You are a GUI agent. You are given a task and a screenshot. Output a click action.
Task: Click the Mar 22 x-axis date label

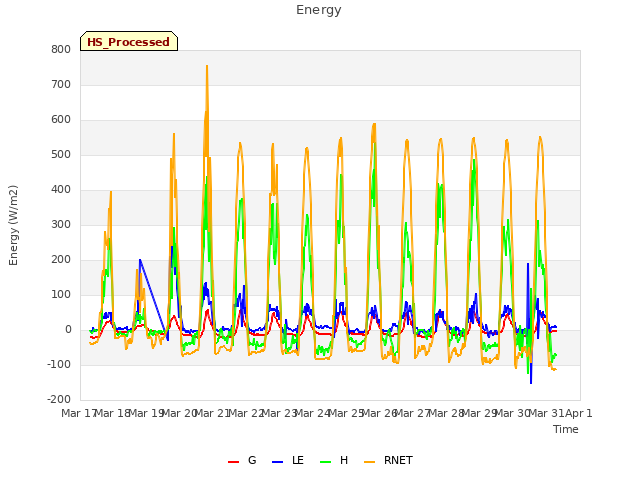(245, 413)
